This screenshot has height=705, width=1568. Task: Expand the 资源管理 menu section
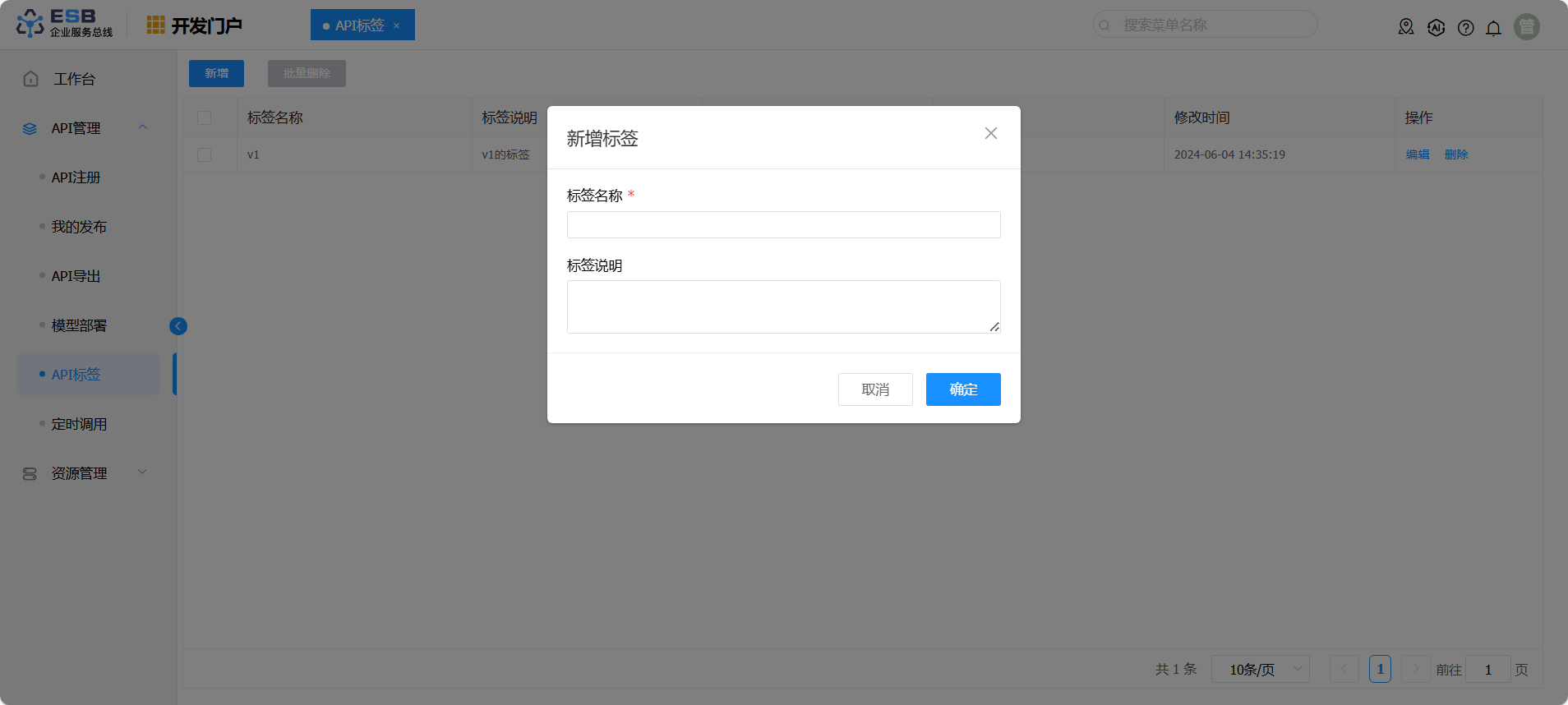(x=142, y=472)
